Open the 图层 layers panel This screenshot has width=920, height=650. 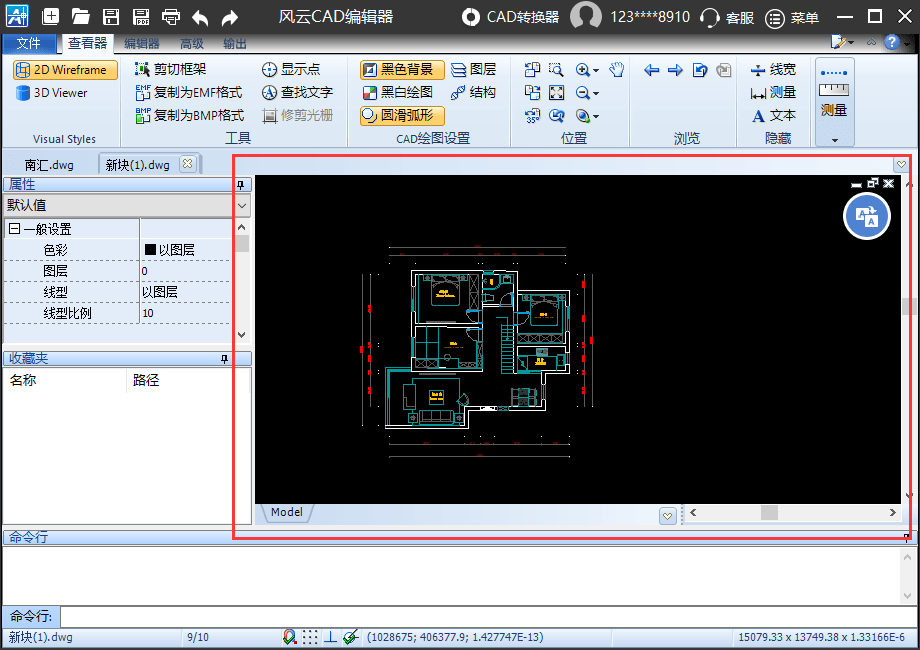pyautogui.click(x=472, y=69)
